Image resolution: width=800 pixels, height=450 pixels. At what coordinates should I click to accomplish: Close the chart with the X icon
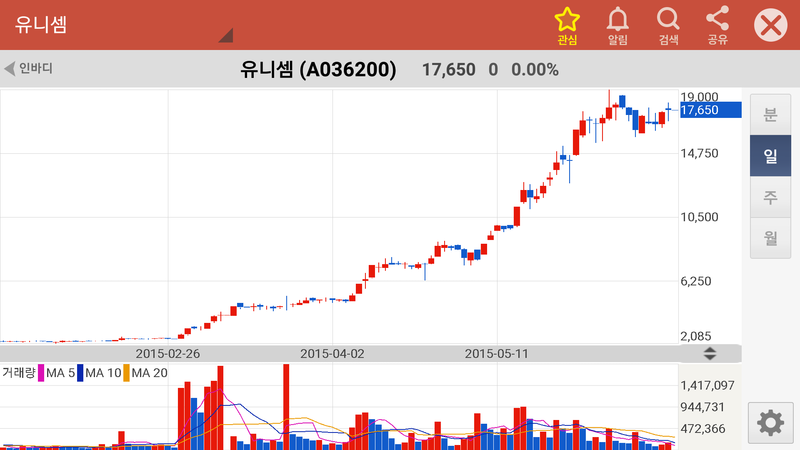[770, 25]
